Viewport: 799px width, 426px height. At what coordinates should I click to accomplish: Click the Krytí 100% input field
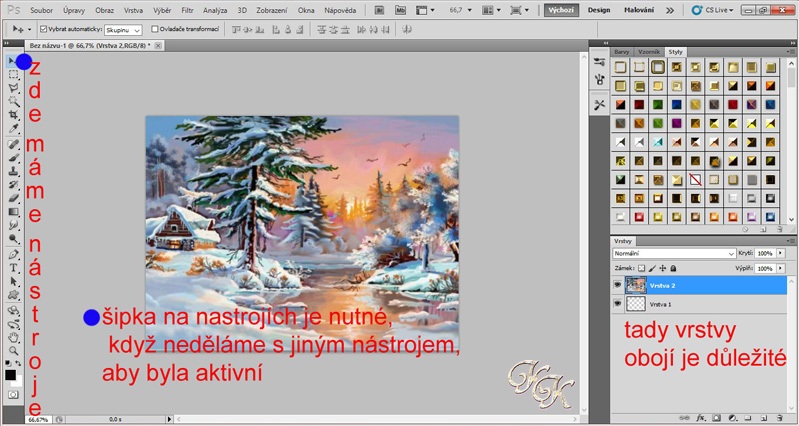click(765, 253)
